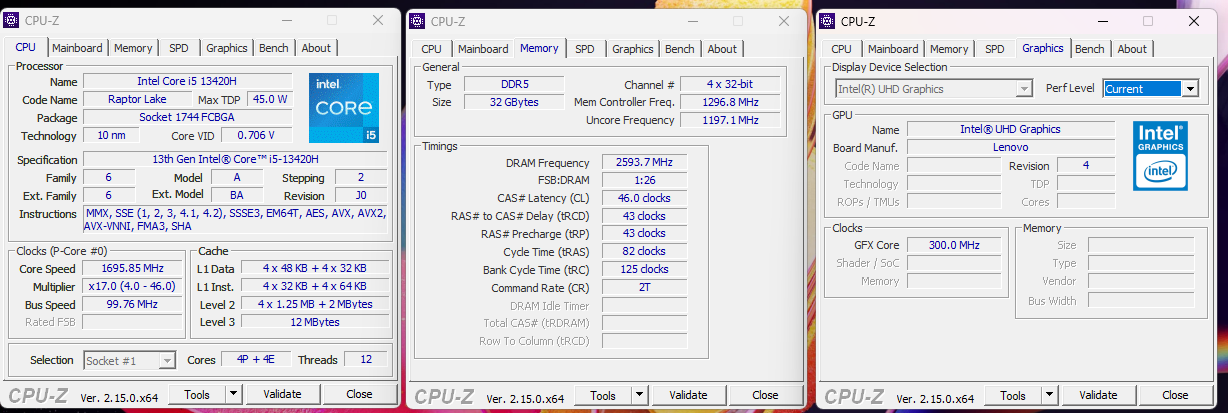The height and width of the screenshot is (413, 1228).
Task: Click the CPU-Z app icon in right window title bar
Action: tap(827, 21)
